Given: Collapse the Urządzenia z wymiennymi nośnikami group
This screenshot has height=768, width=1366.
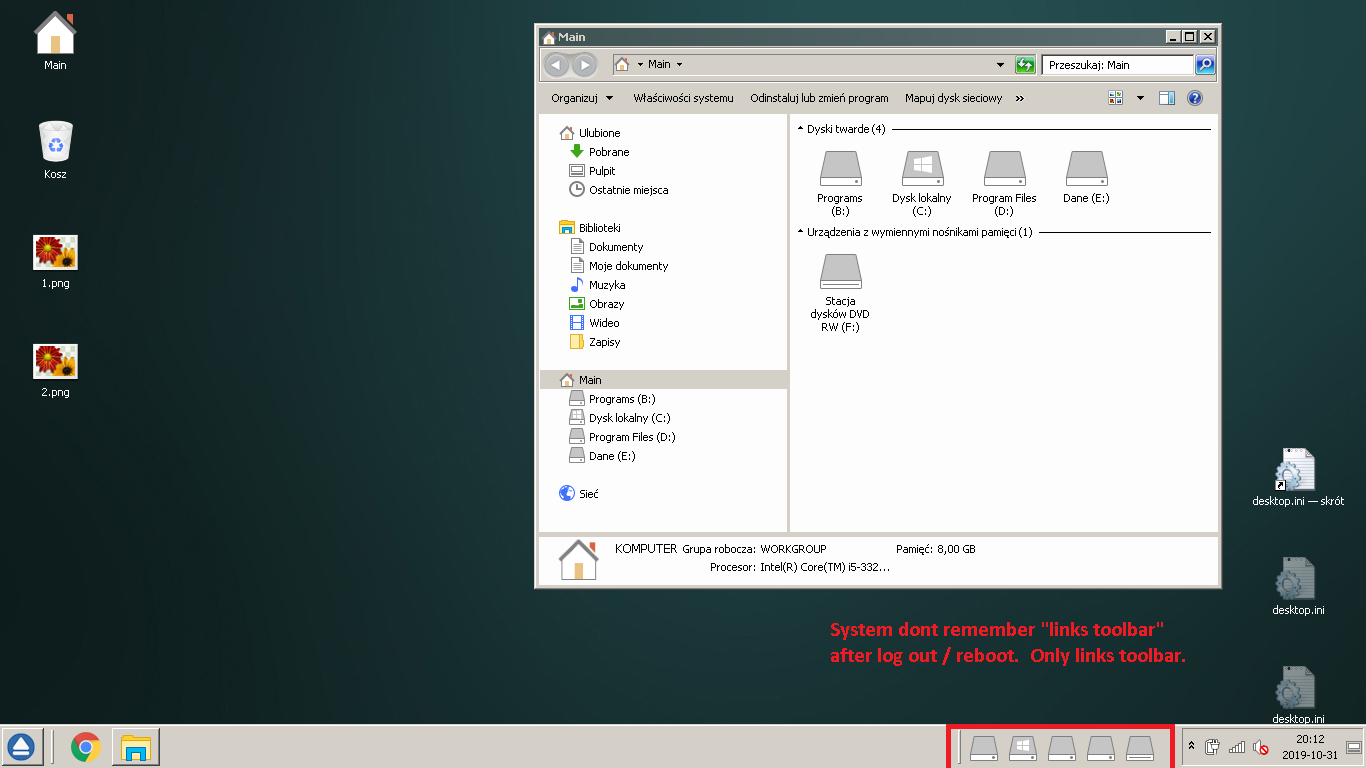Looking at the screenshot, I should 800,232.
